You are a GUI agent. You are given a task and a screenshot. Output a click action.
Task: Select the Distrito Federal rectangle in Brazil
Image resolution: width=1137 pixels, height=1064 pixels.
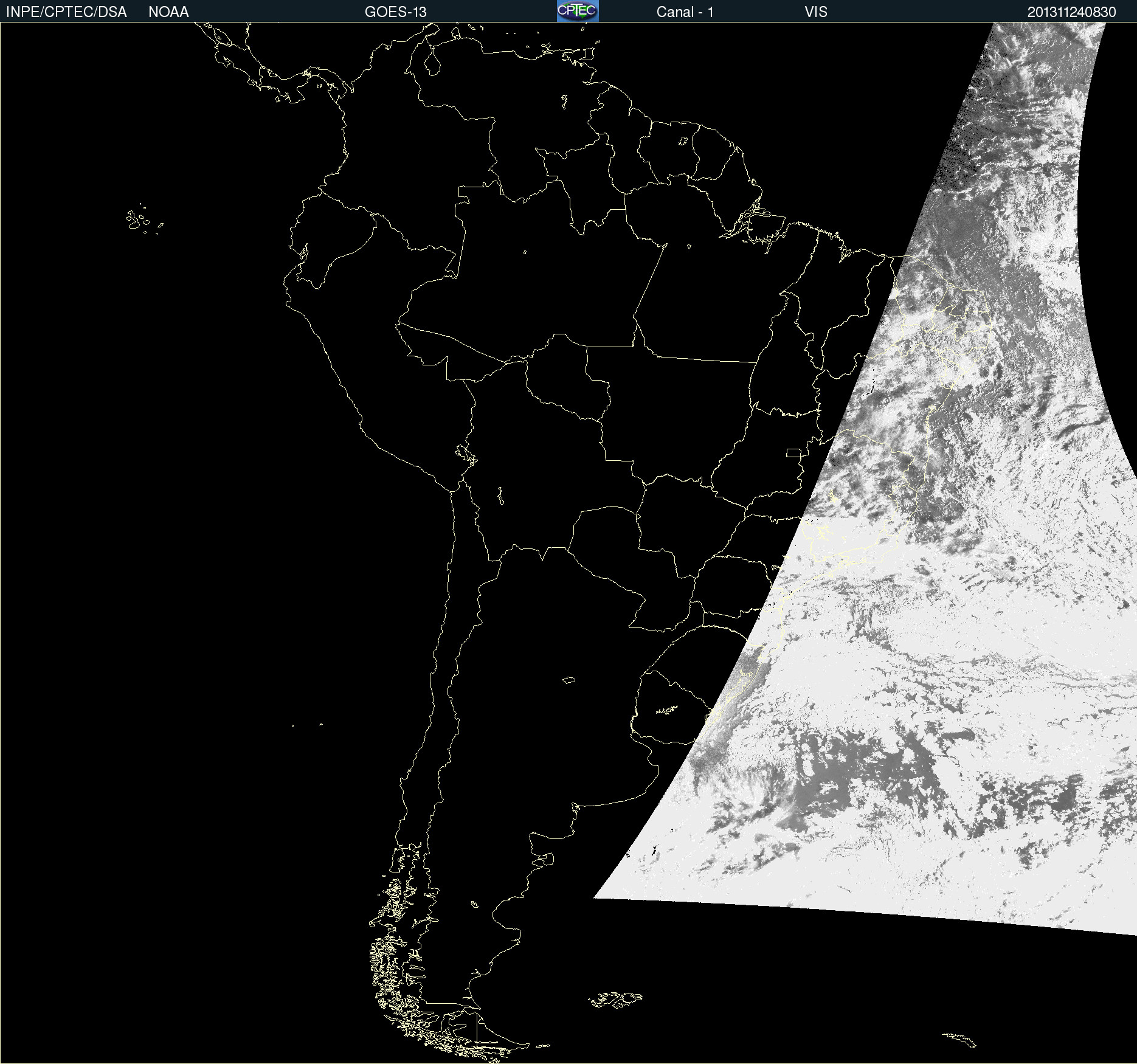click(x=793, y=452)
